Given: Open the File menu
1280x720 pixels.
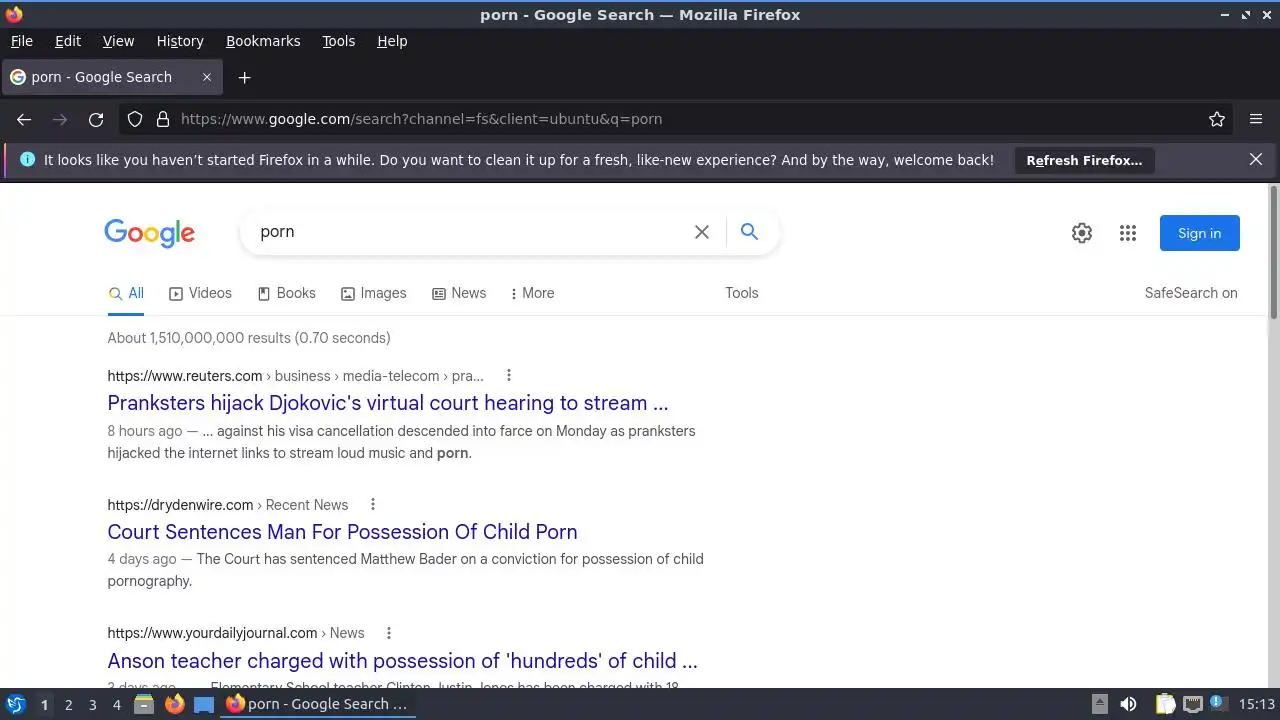Looking at the screenshot, I should pos(21,41).
